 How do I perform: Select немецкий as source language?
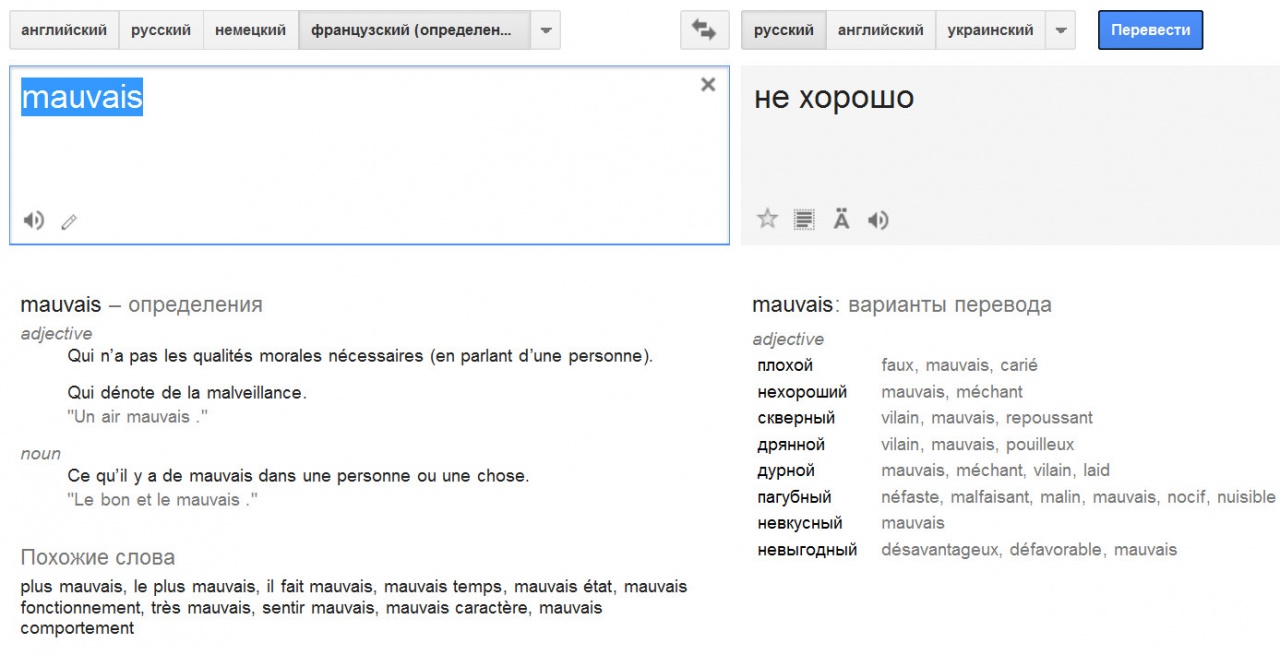pos(250,31)
